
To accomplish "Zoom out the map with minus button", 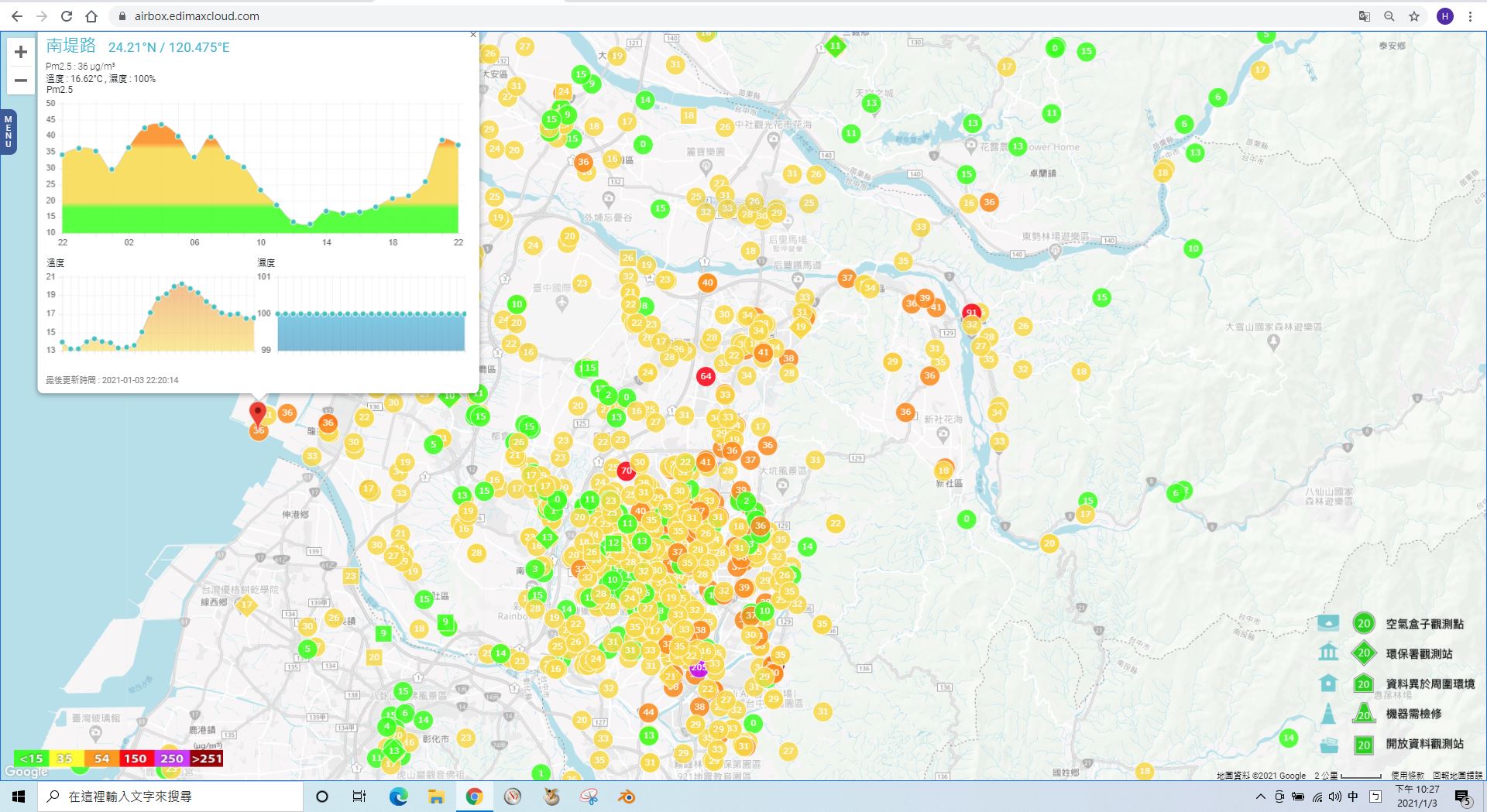I will [x=21, y=80].
